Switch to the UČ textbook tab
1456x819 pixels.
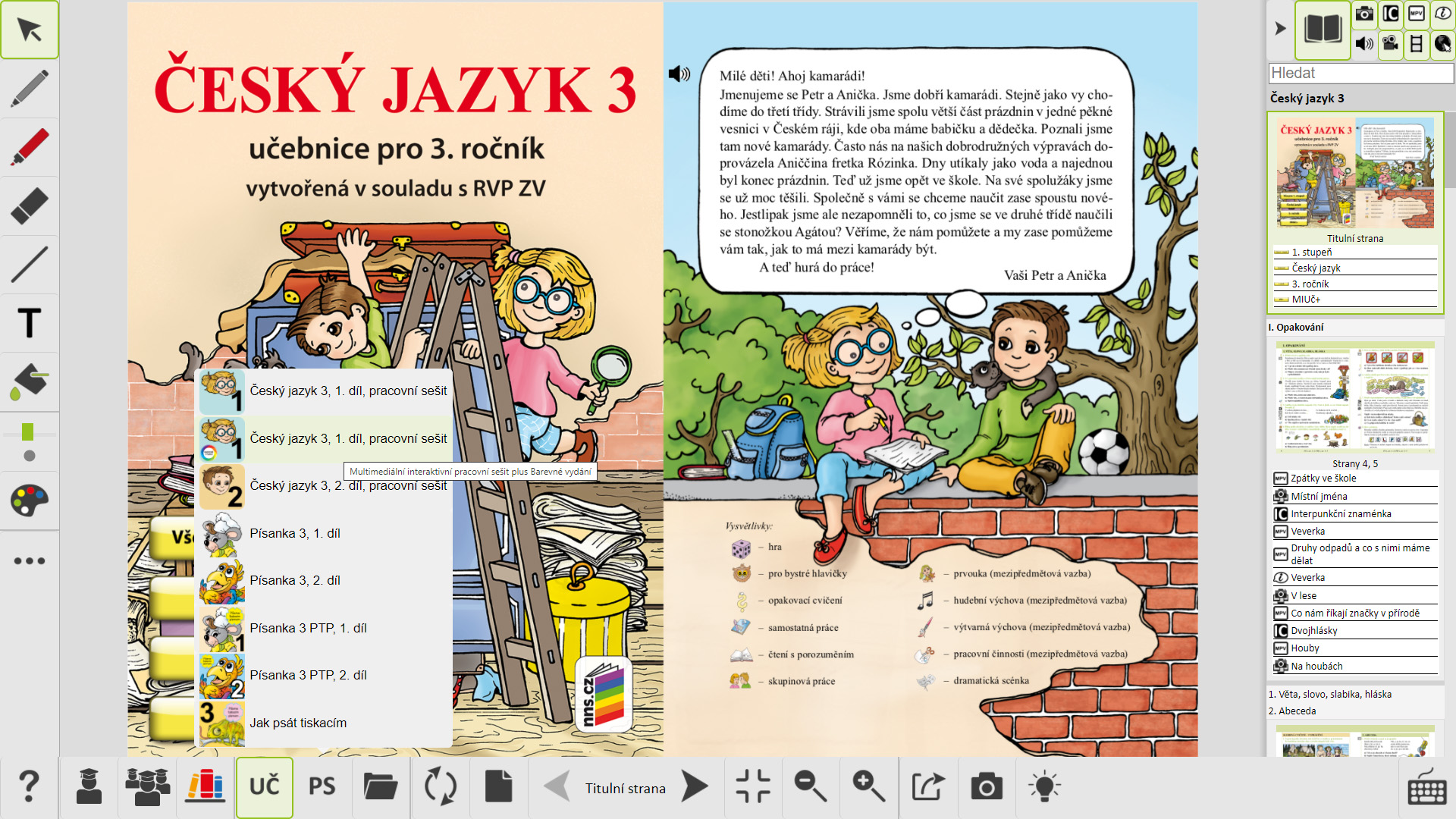264,787
